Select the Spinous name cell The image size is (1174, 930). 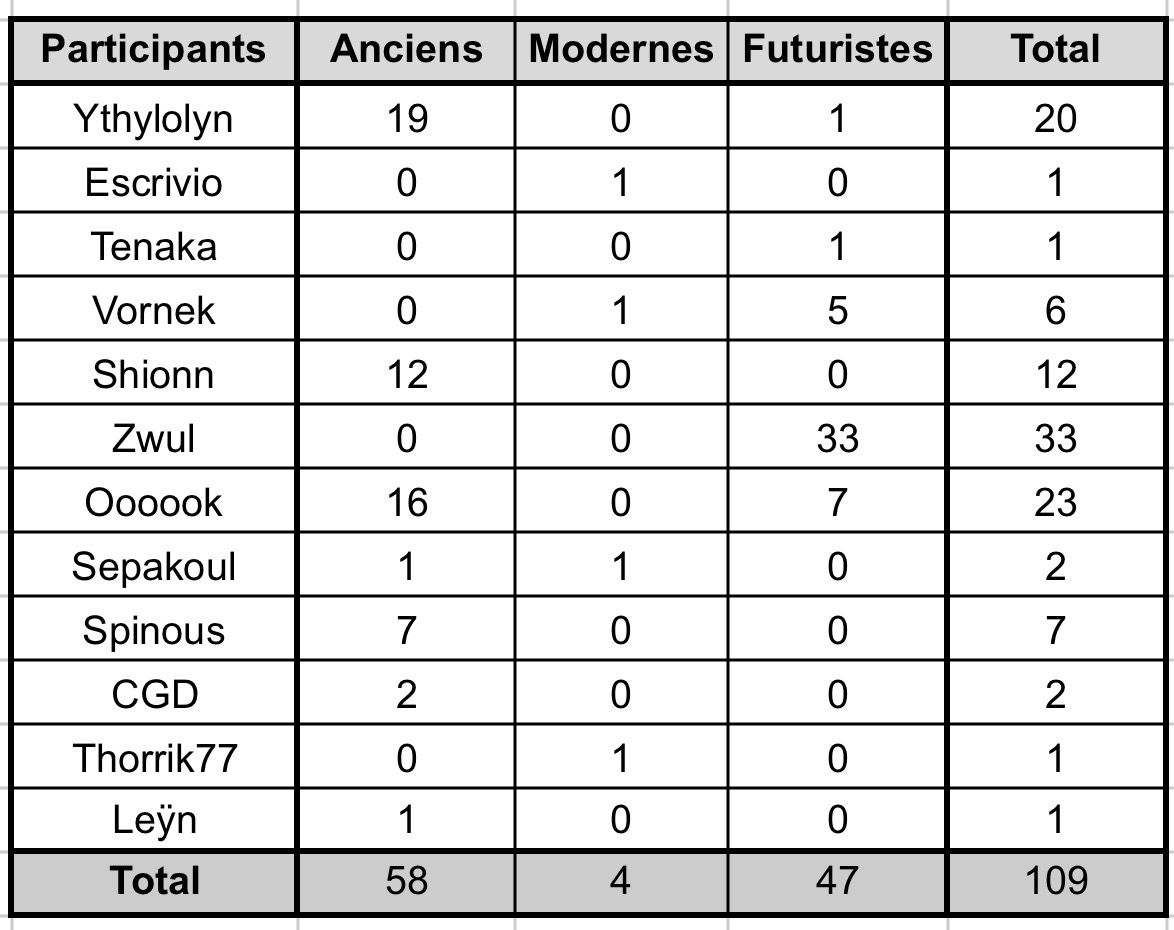(x=154, y=630)
